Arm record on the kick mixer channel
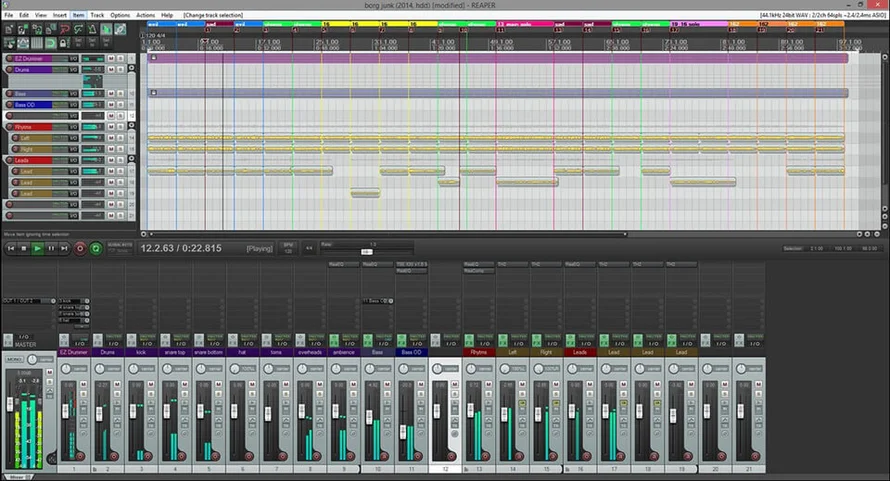The width and height of the screenshot is (890, 481). coord(145,456)
